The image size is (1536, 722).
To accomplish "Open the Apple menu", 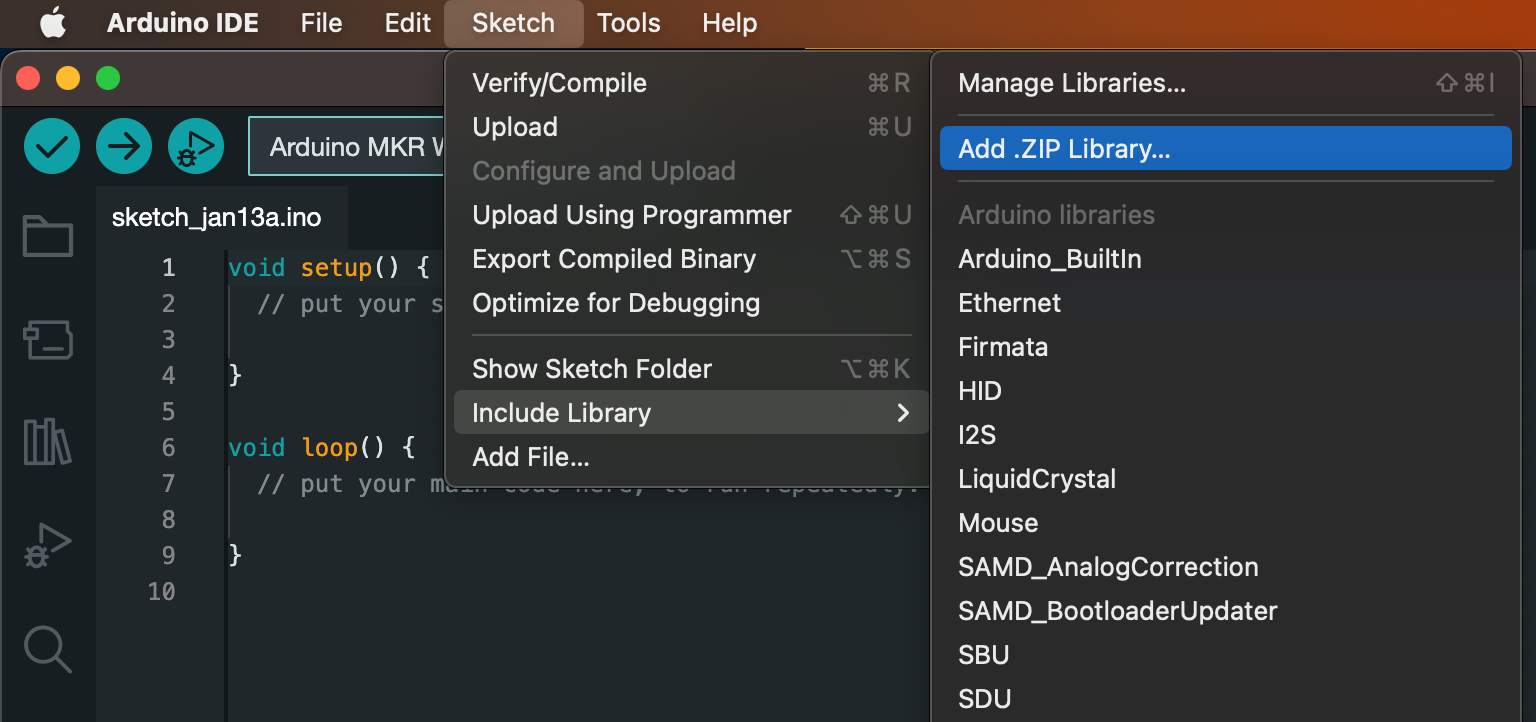I will [x=52, y=23].
